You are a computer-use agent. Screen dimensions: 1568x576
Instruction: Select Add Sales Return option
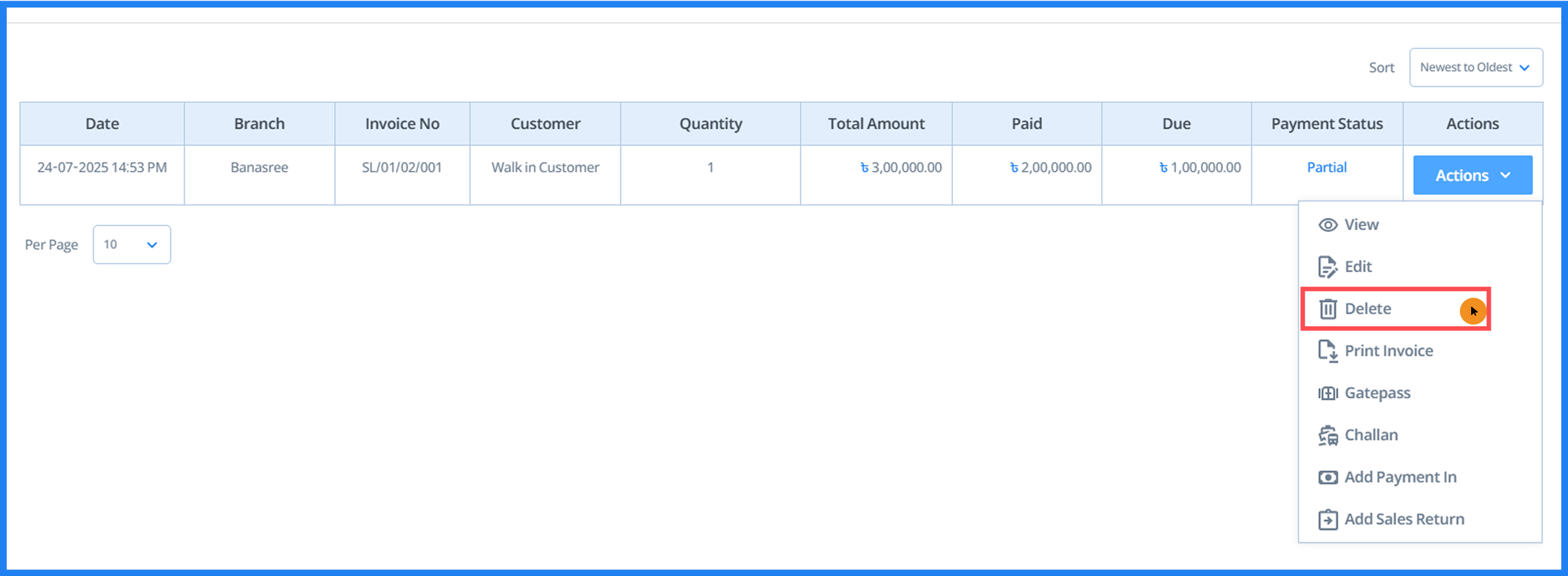(1404, 519)
